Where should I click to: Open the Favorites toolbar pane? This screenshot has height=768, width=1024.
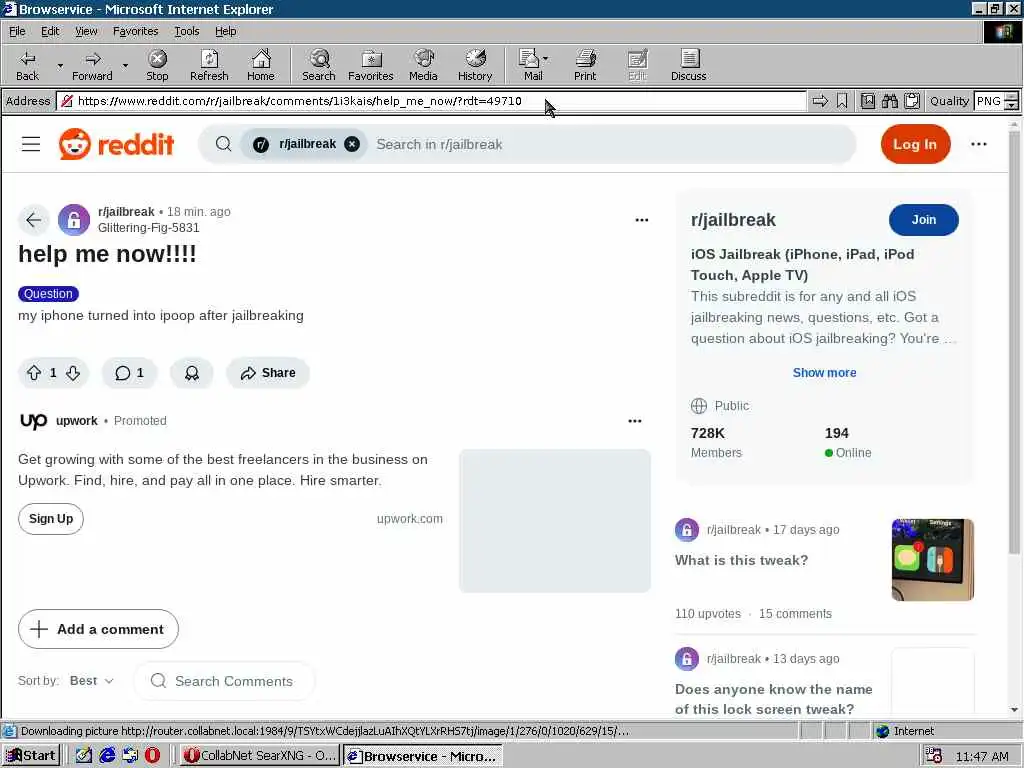coord(370,65)
